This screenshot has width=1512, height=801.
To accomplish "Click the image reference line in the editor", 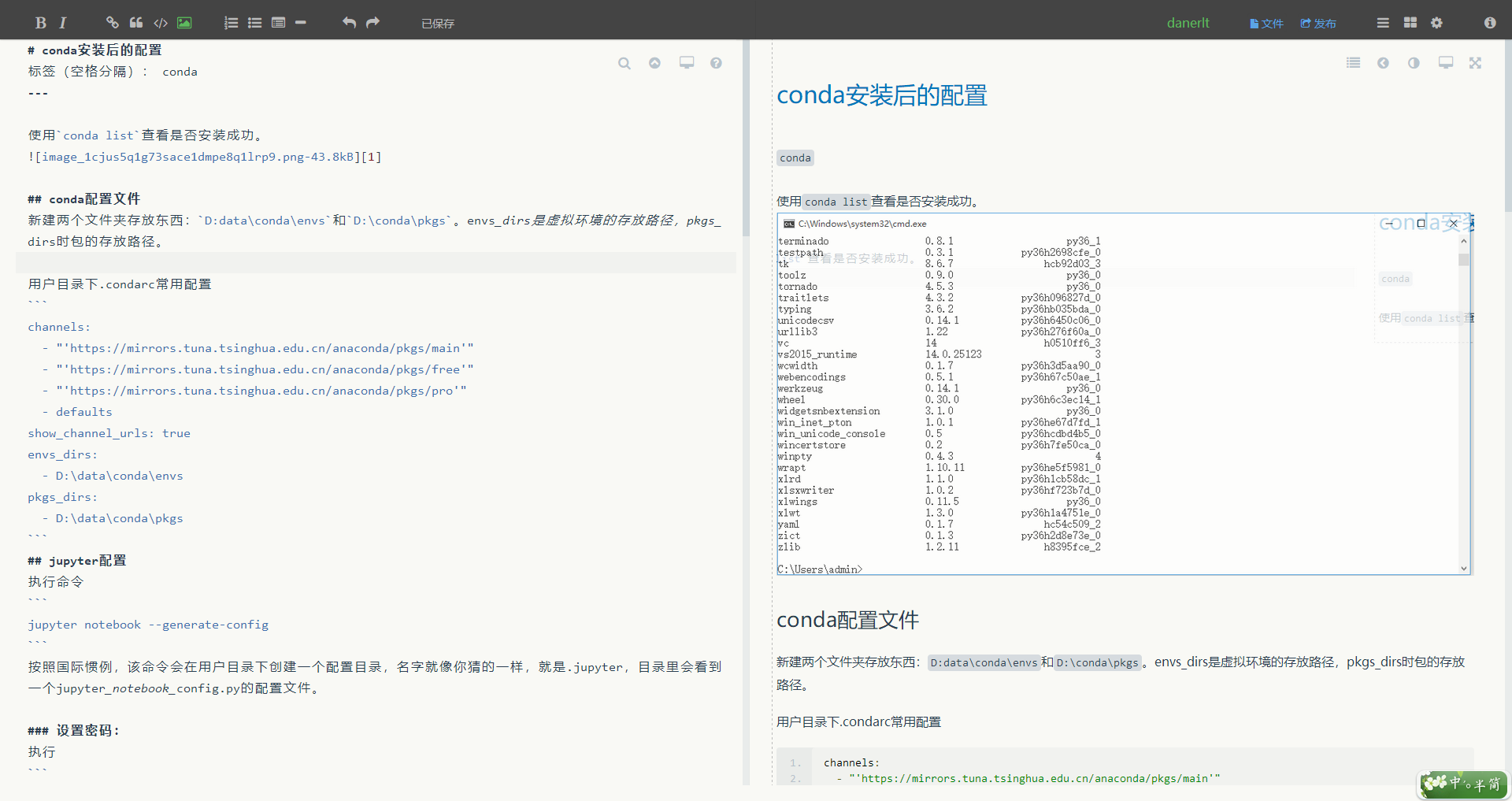I will [205, 157].
